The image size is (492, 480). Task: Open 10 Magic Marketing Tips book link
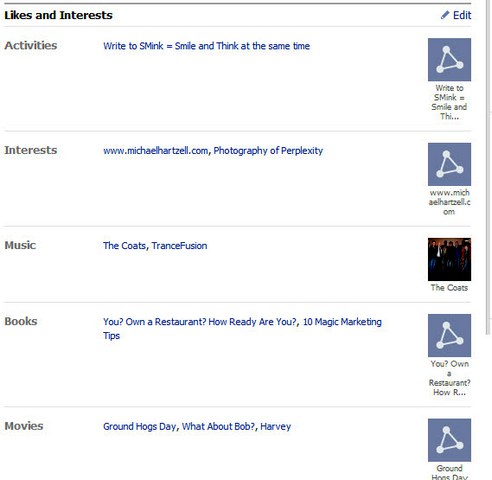tap(242, 329)
